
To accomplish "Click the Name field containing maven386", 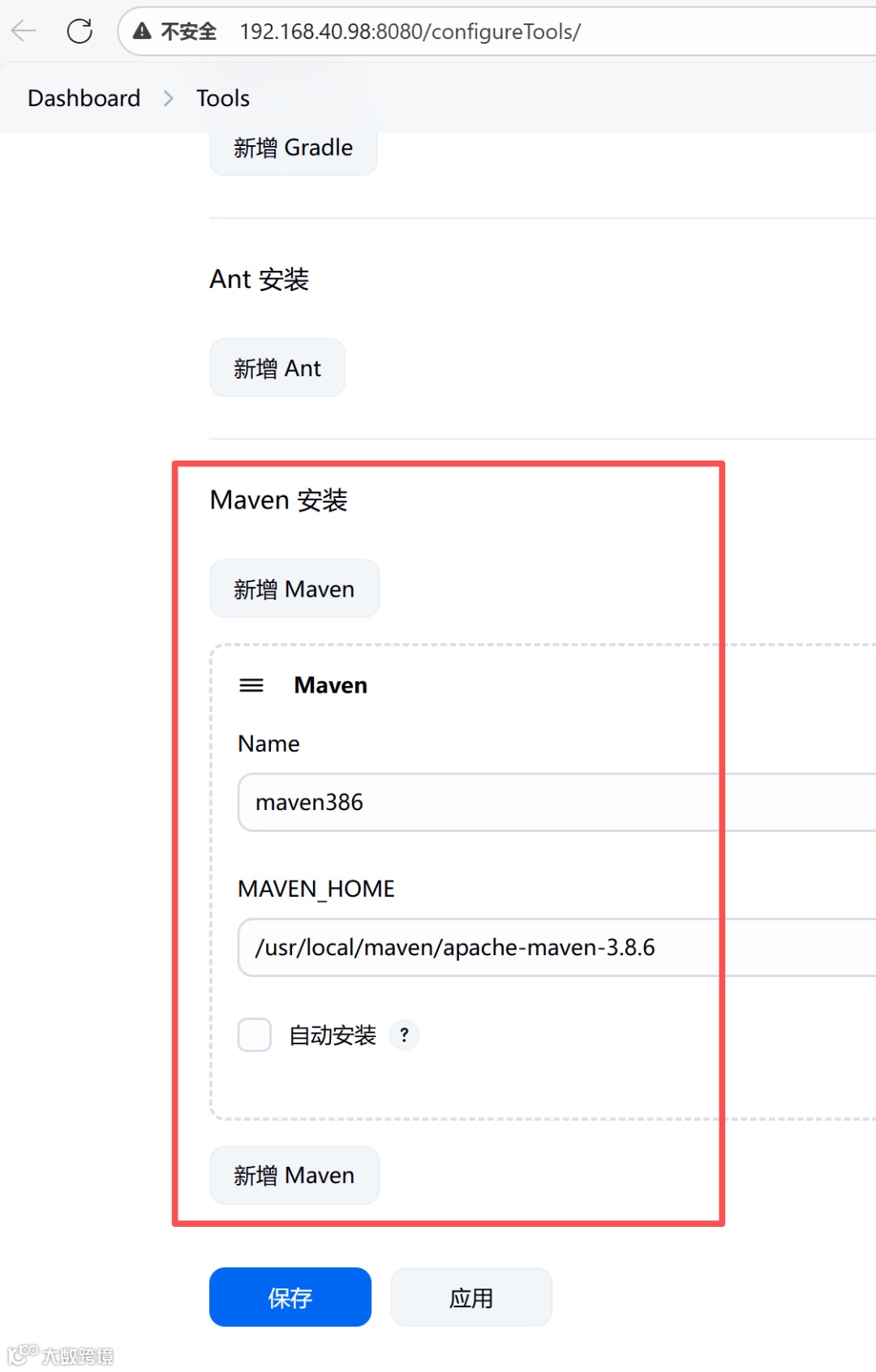I will (x=556, y=802).
